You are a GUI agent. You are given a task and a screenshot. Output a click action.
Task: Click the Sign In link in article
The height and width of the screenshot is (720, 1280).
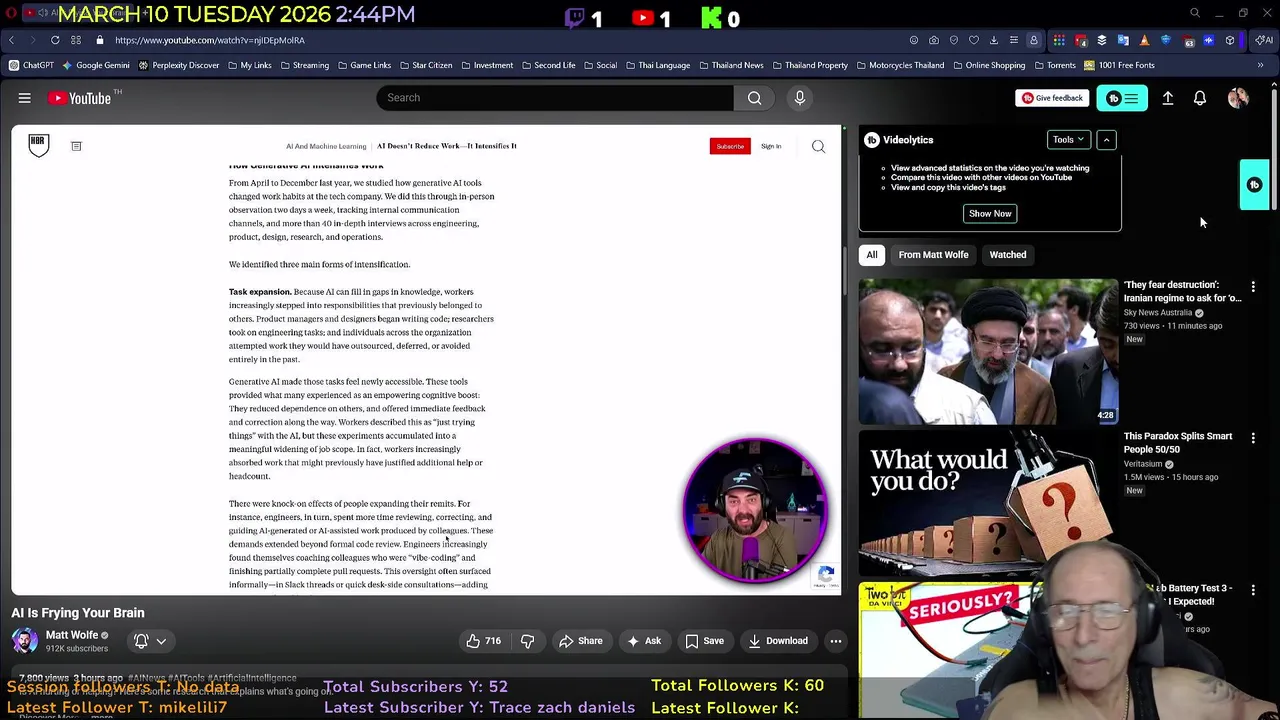coord(771,146)
